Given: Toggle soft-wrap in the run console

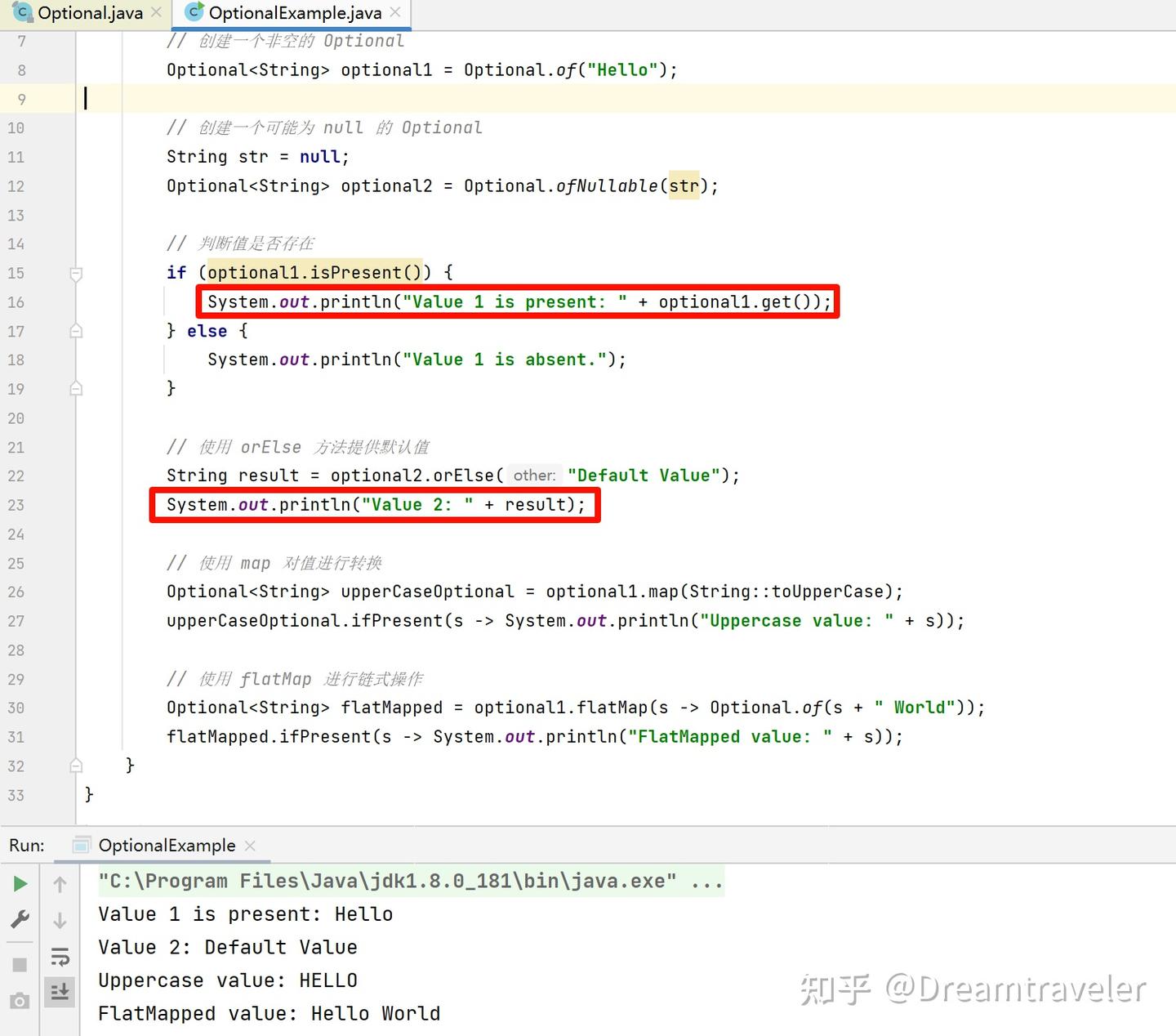Looking at the screenshot, I should coord(60,957).
